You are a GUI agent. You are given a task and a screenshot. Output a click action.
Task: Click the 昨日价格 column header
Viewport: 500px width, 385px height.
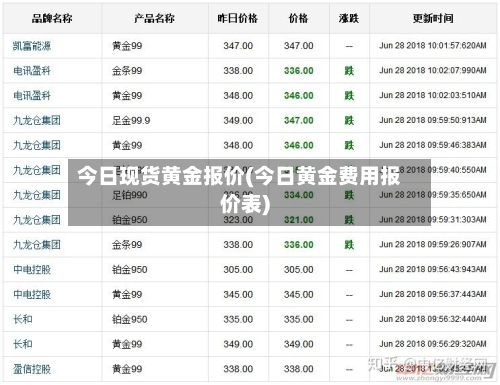tap(238, 18)
